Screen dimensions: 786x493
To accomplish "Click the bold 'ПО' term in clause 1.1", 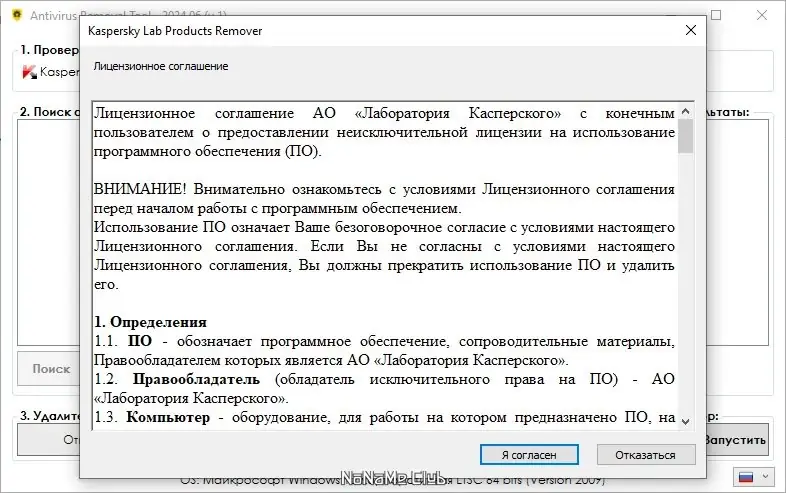I will (140, 341).
